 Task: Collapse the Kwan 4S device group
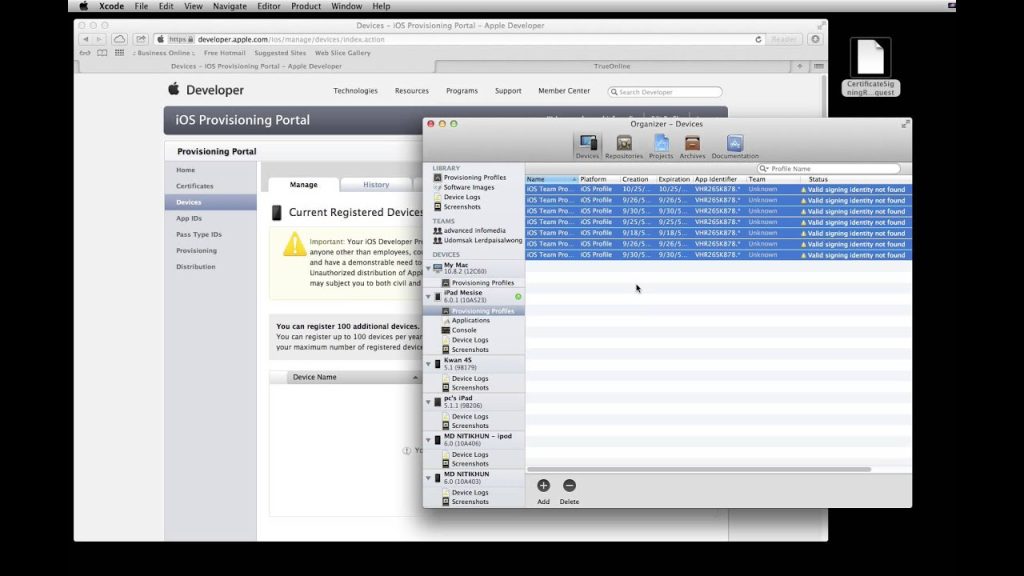point(428,364)
